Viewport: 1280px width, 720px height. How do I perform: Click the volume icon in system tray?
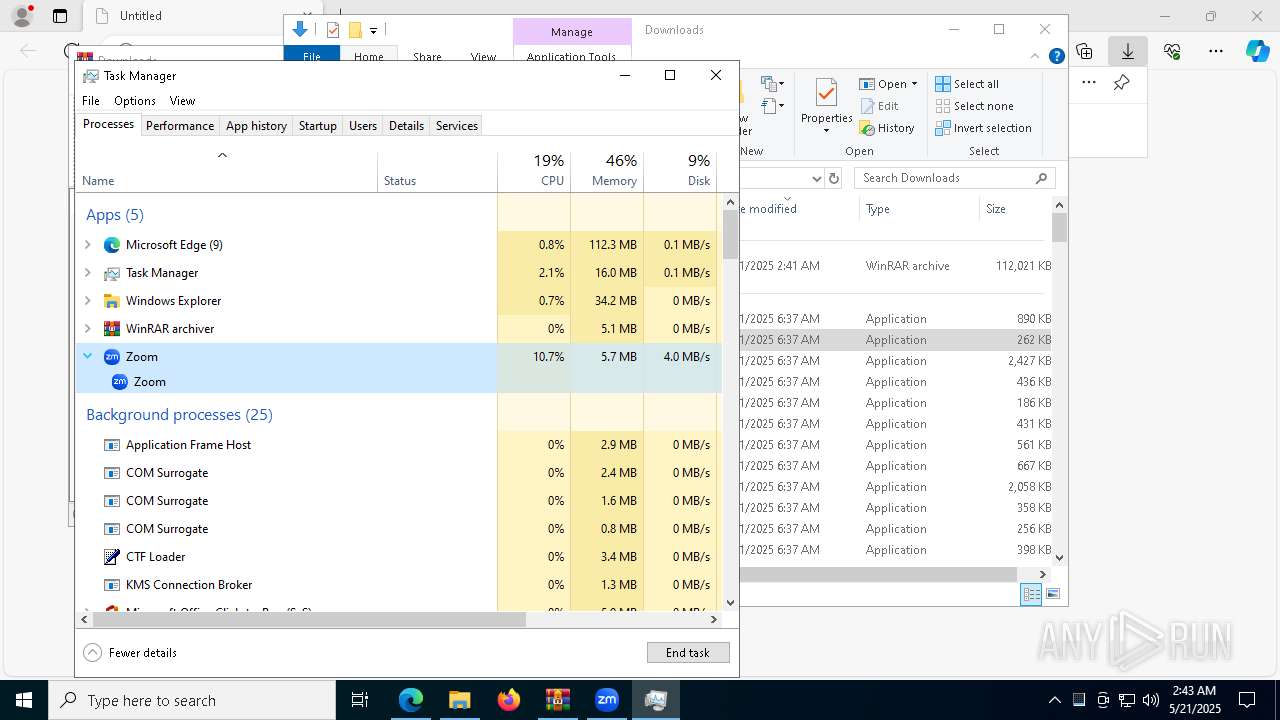tap(1151, 700)
